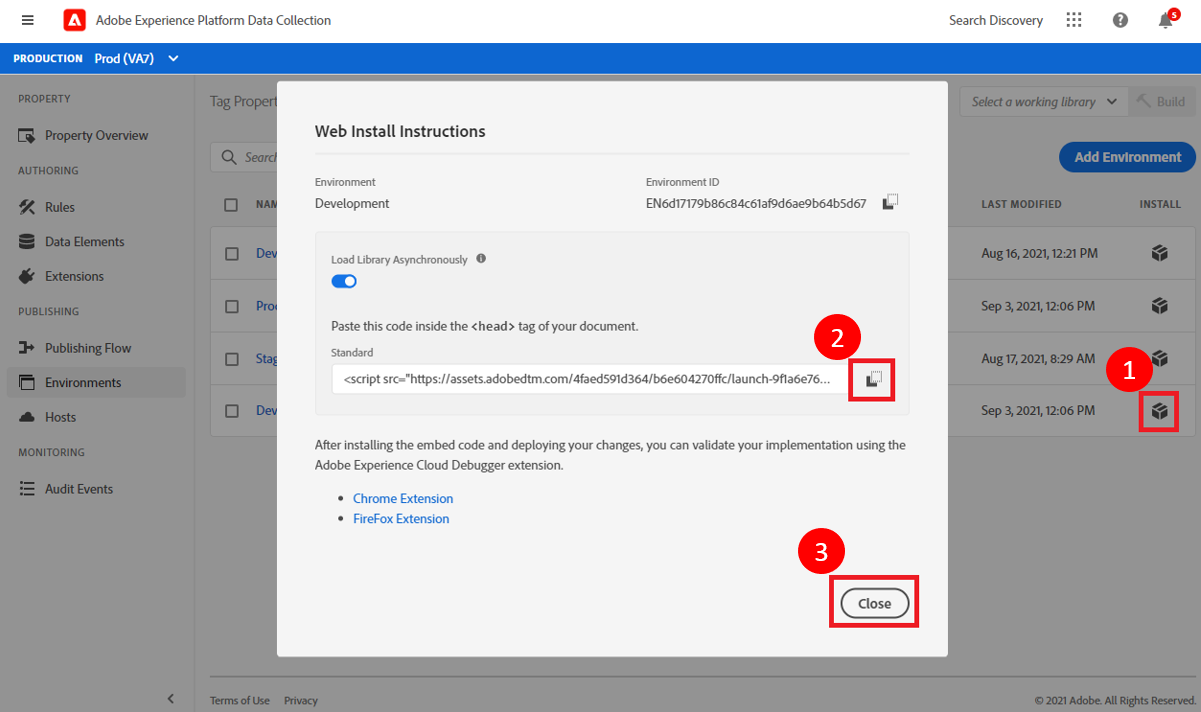This screenshot has width=1201, height=712.
Task: Disable Load Library Asynchronously toggle
Action: coord(344,282)
